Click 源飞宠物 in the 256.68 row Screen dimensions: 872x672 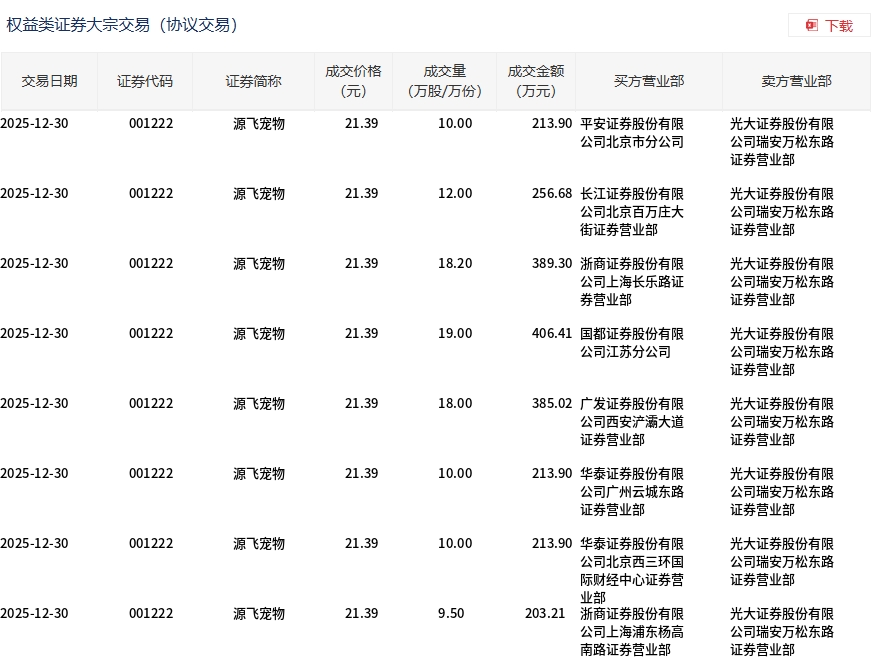(259, 194)
